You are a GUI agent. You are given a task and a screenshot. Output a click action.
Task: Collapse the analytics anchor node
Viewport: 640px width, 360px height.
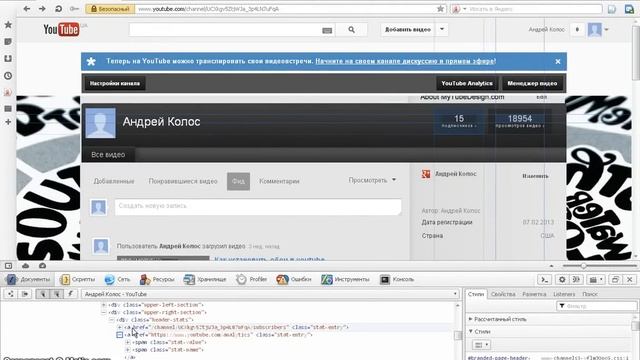119,335
